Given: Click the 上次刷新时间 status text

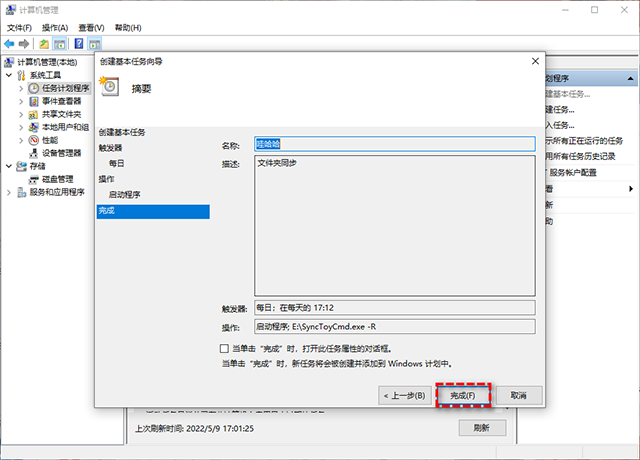Looking at the screenshot, I should pos(195,429).
